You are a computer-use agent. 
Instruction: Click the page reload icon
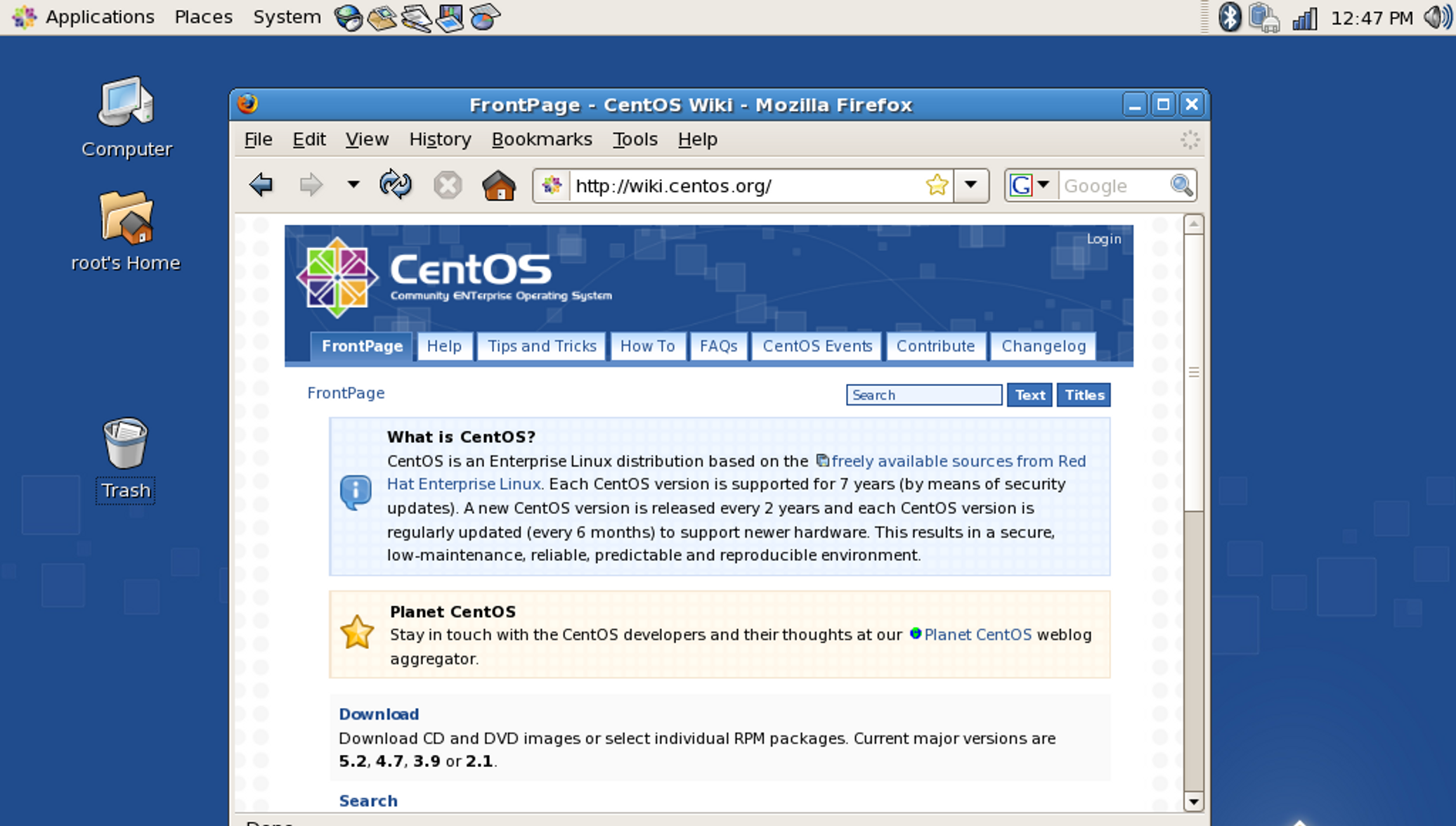point(396,185)
